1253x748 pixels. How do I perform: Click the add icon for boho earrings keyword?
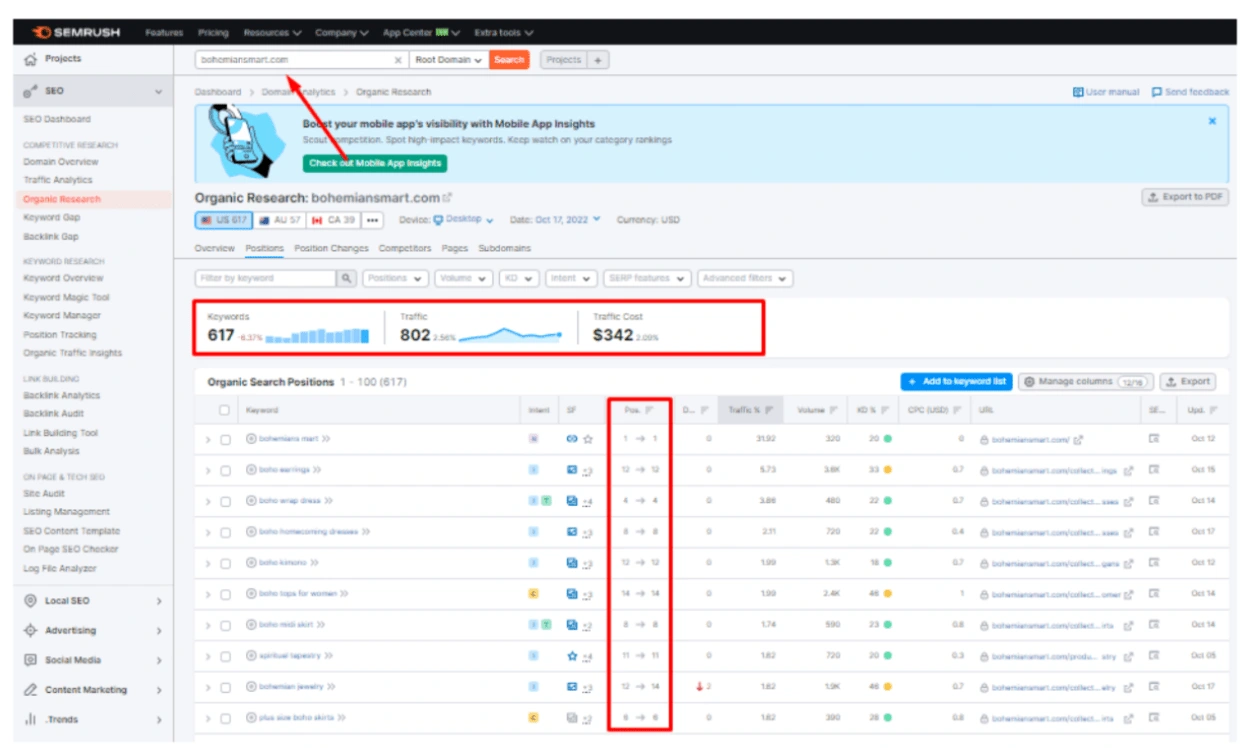(251, 470)
